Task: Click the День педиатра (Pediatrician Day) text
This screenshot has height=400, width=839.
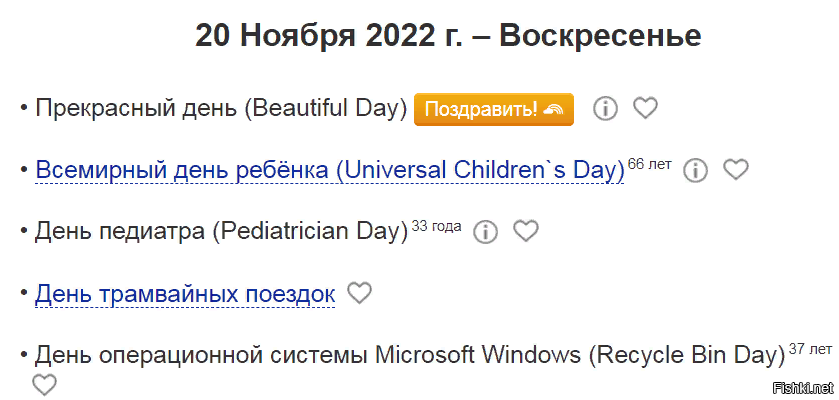Action: [x=221, y=232]
